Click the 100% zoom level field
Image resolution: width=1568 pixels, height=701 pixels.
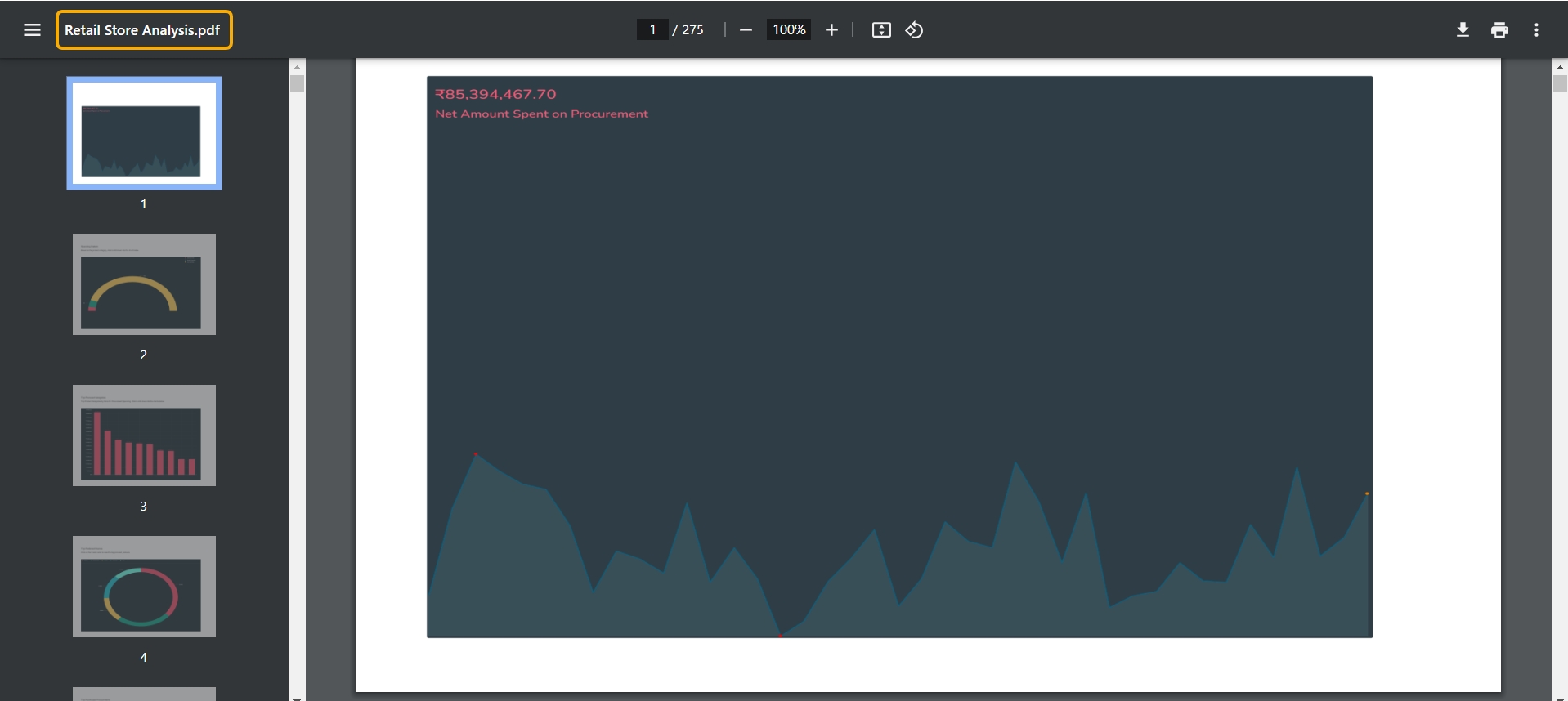tap(789, 30)
